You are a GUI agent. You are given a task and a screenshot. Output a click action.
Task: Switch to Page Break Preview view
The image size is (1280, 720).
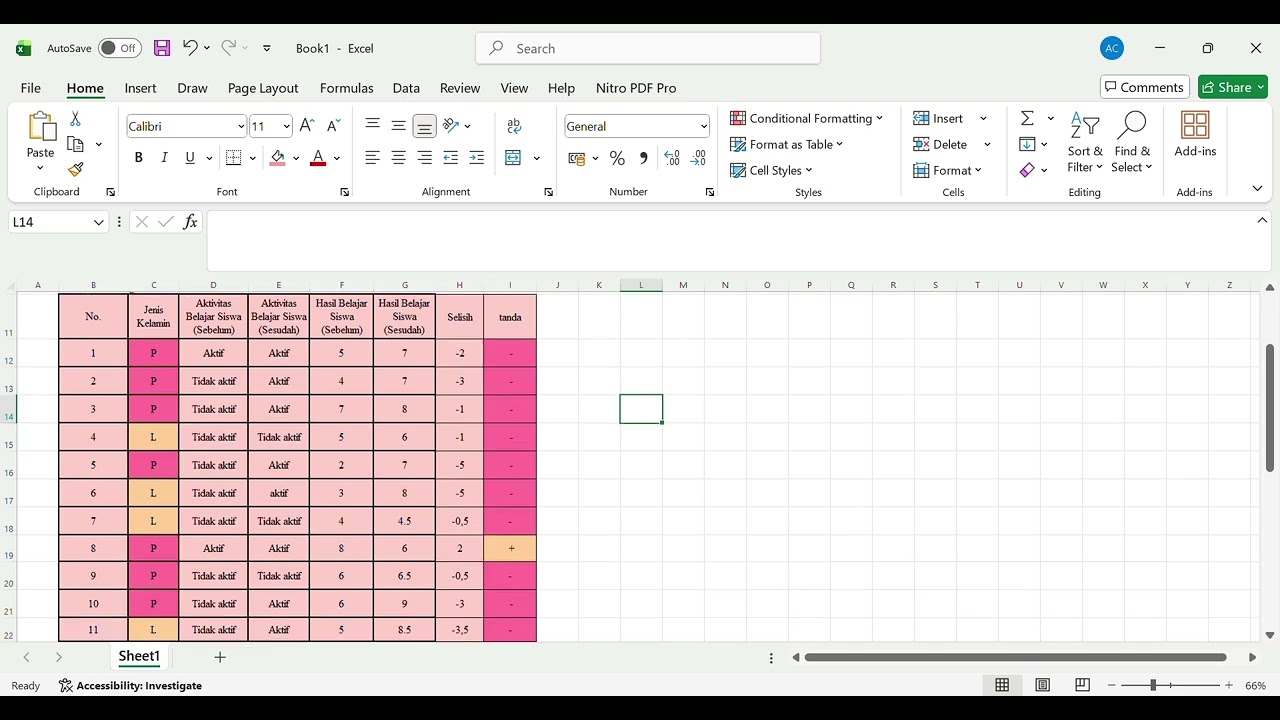[x=1082, y=685]
